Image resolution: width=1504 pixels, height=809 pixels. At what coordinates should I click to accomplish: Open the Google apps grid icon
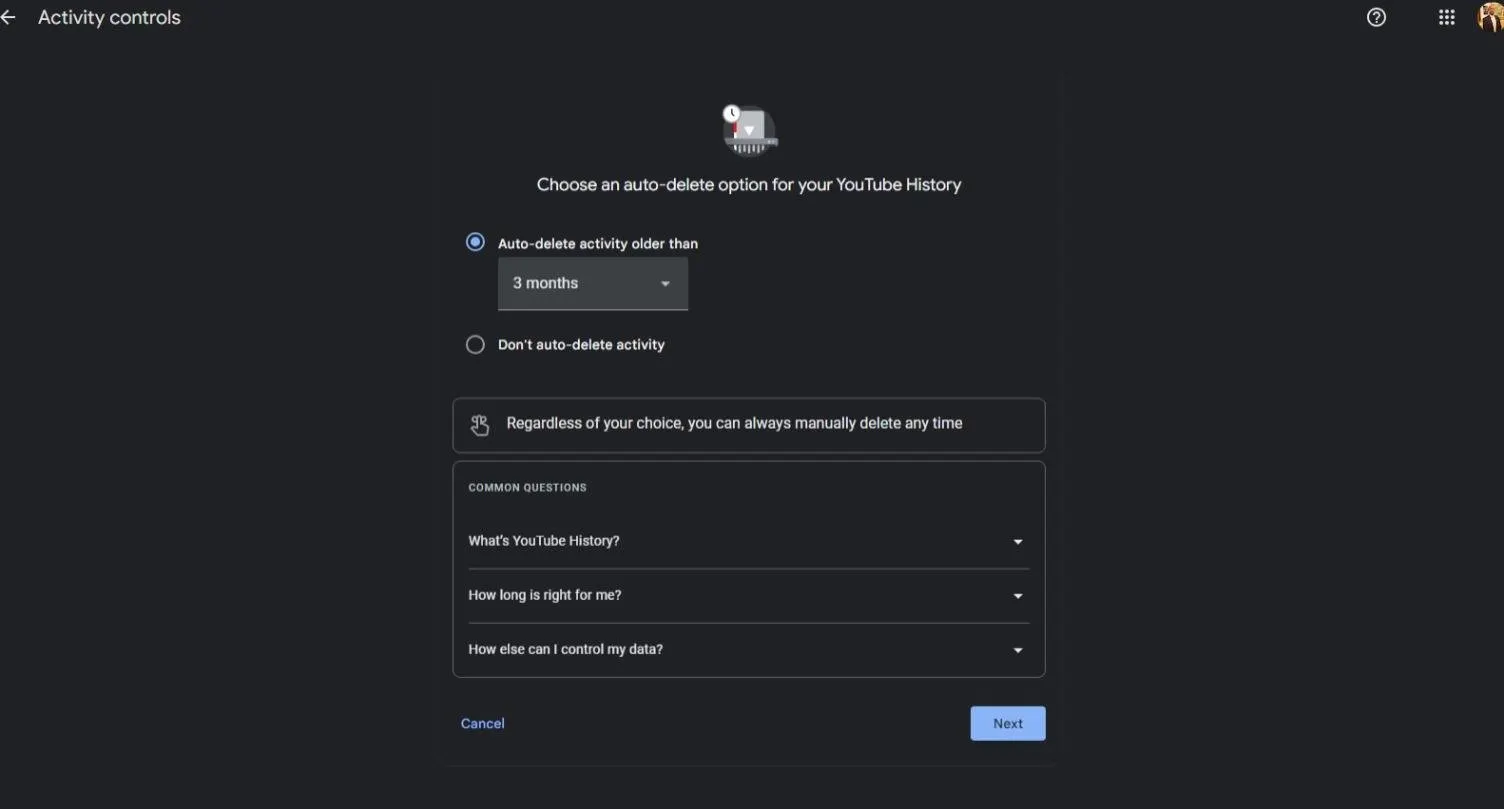(1446, 17)
